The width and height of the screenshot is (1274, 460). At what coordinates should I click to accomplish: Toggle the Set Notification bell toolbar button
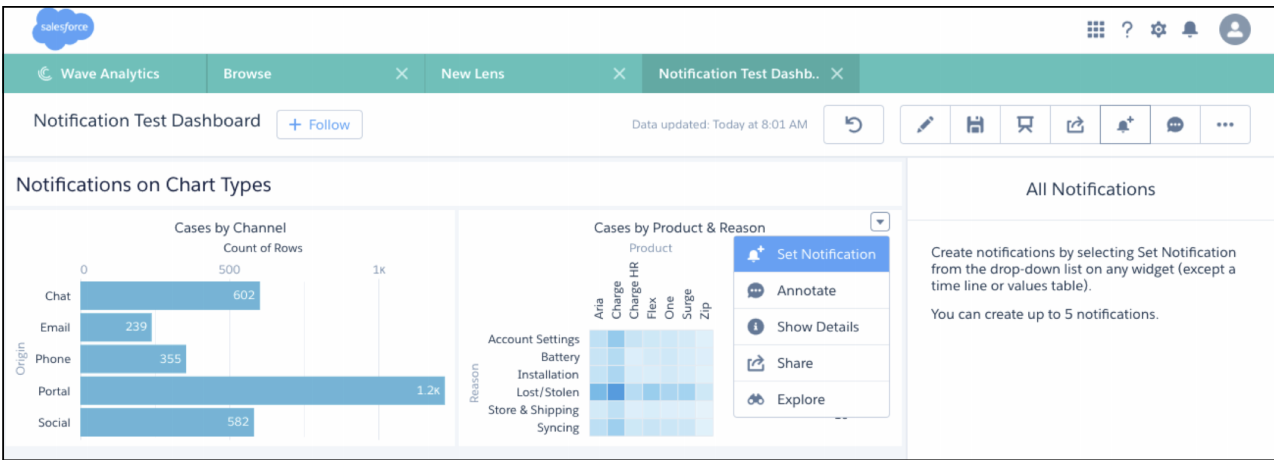(x=1125, y=125)
